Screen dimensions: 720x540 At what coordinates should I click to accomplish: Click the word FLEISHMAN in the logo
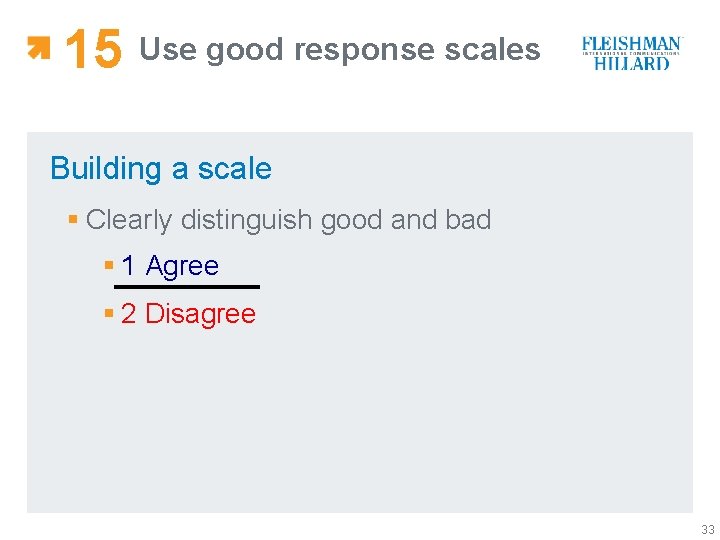(632, 44)
